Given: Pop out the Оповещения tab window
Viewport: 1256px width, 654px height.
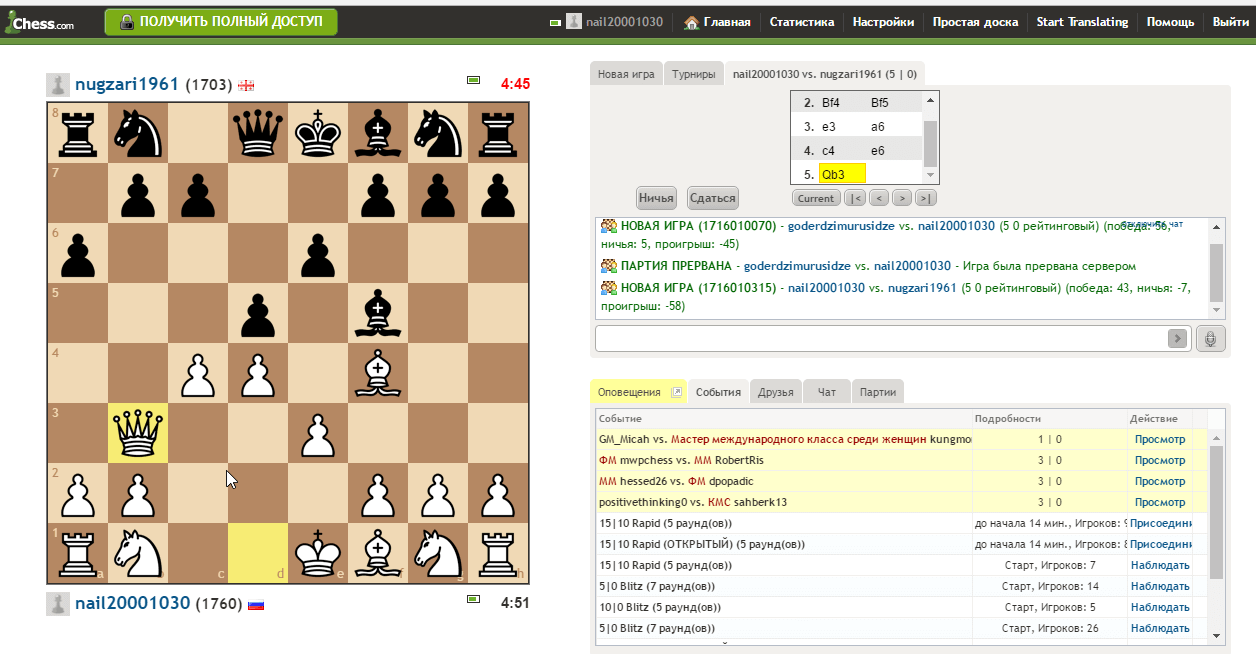Looking at the screenshot, I should [677, 392].
